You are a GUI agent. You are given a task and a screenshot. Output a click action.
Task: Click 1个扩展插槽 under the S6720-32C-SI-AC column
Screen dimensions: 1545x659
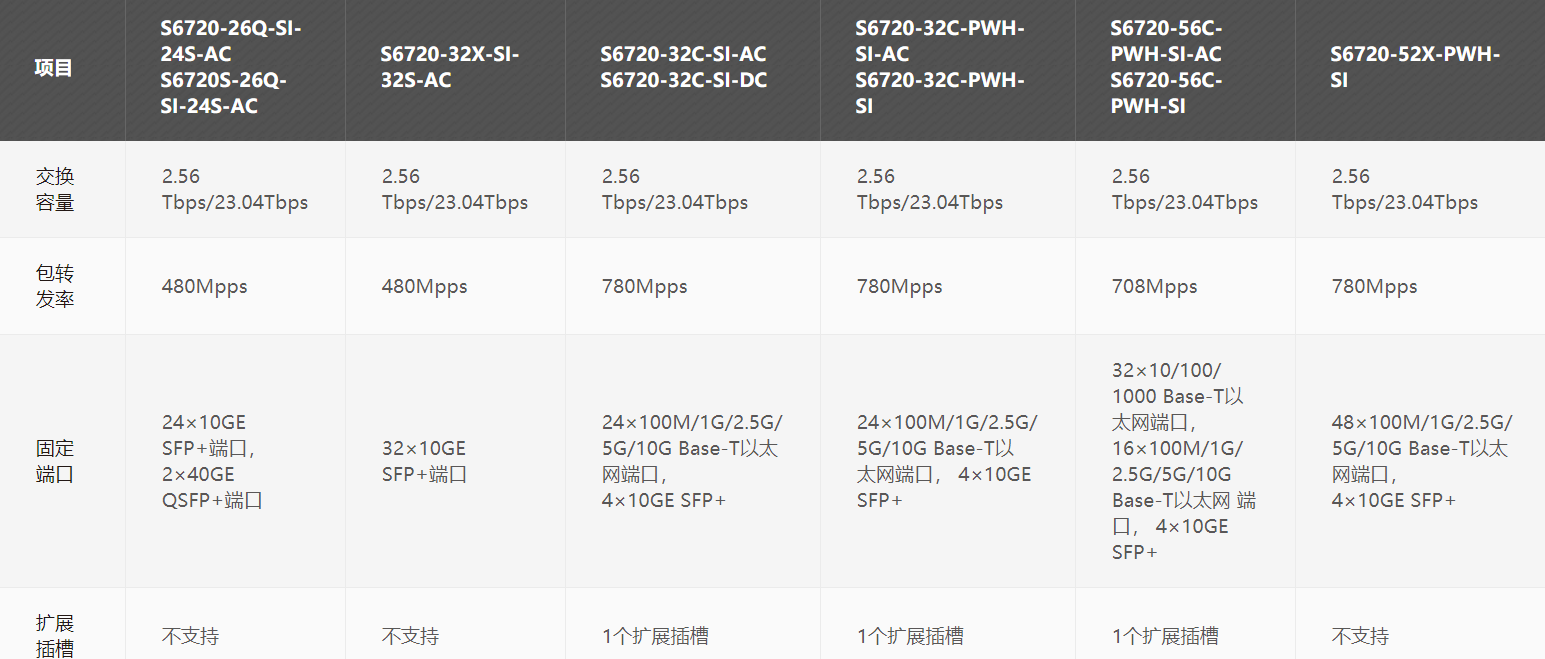[x=655, y=636]
